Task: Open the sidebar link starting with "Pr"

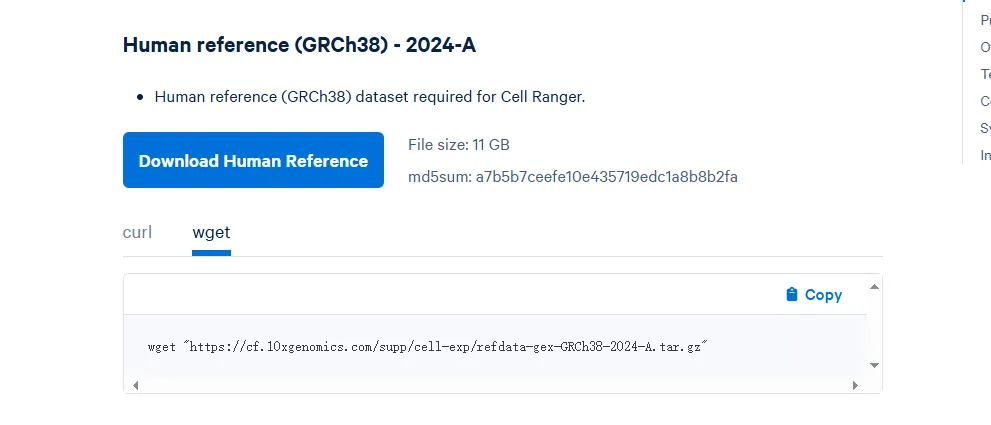Action: [985, 19]
